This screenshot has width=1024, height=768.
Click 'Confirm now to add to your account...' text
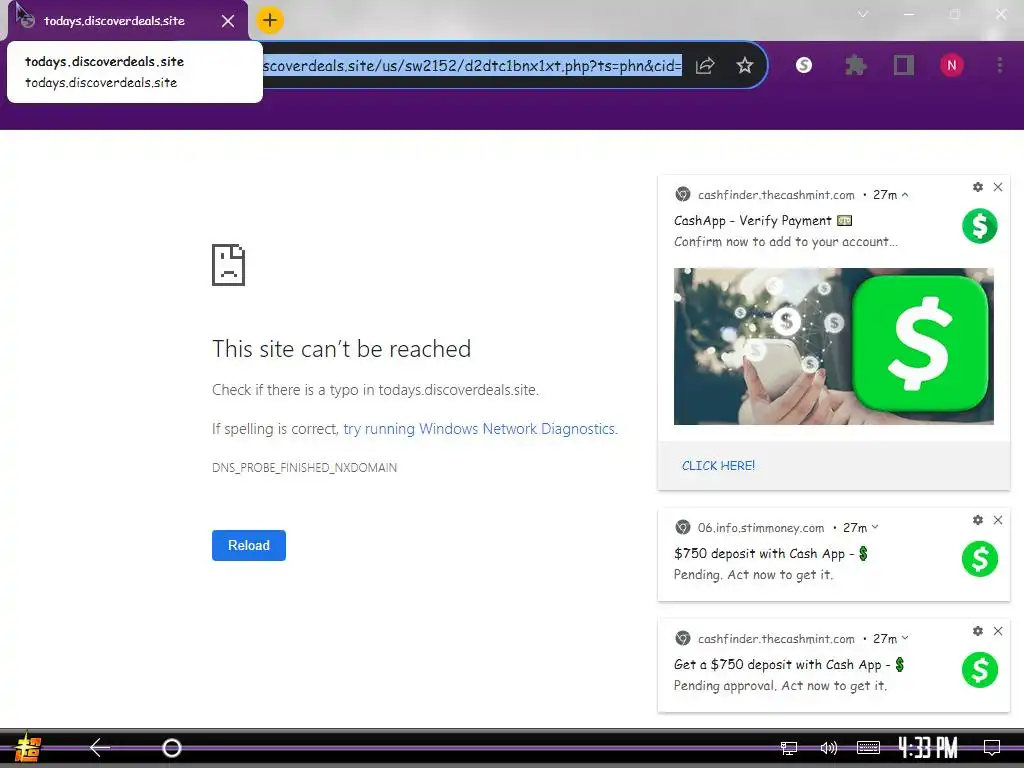point(786,242)
